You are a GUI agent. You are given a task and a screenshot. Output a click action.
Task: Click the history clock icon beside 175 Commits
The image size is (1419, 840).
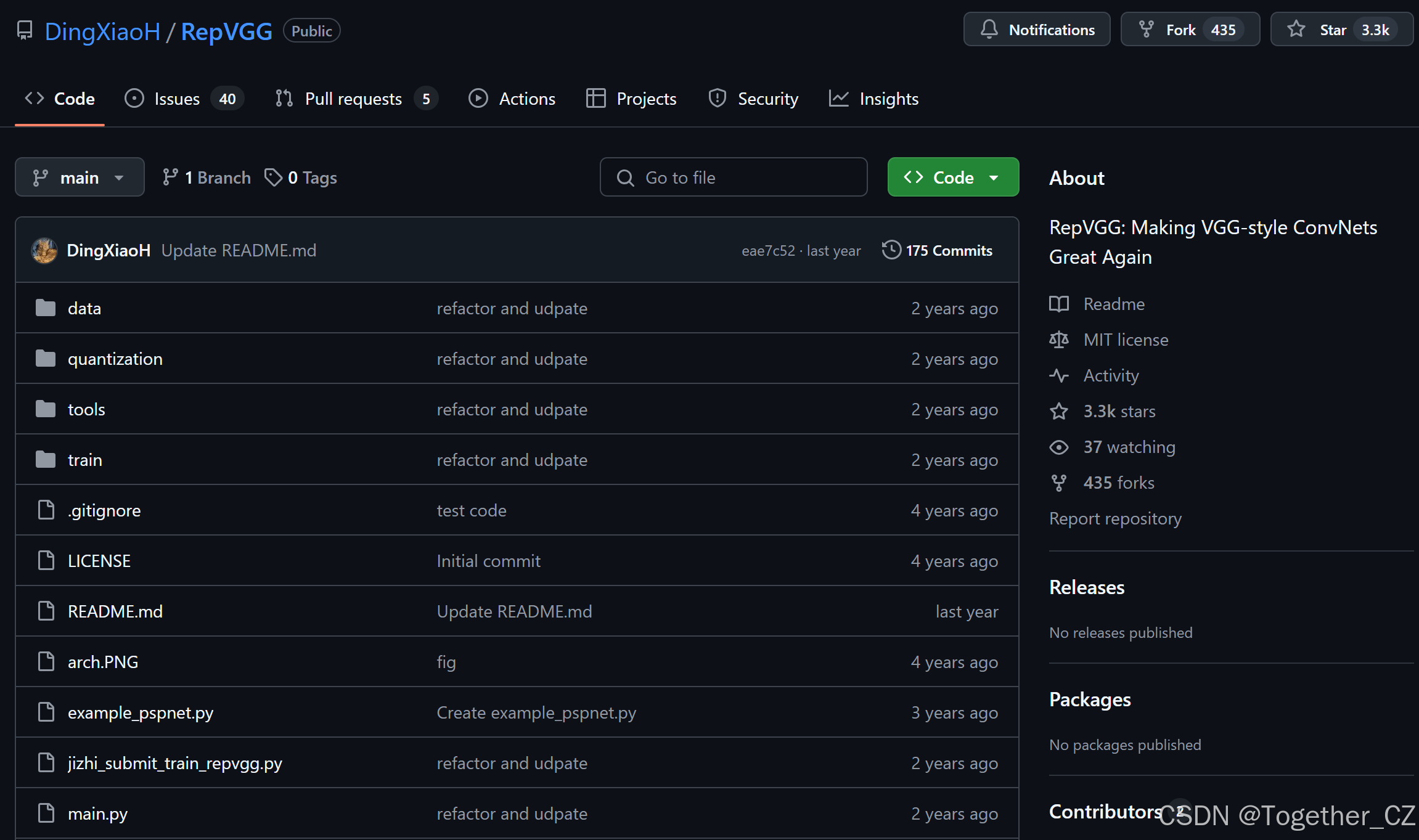pos(891,250)
